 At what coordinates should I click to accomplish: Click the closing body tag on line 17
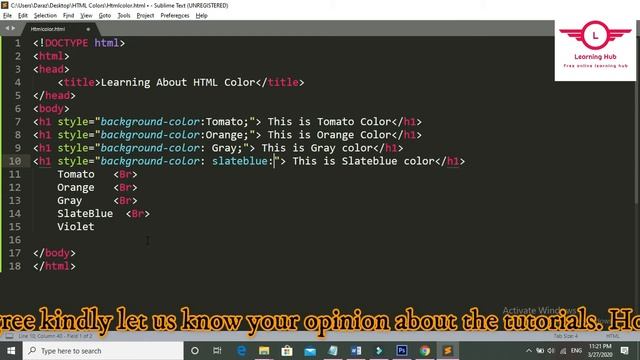pyautogui.click(x=54, y=253)
